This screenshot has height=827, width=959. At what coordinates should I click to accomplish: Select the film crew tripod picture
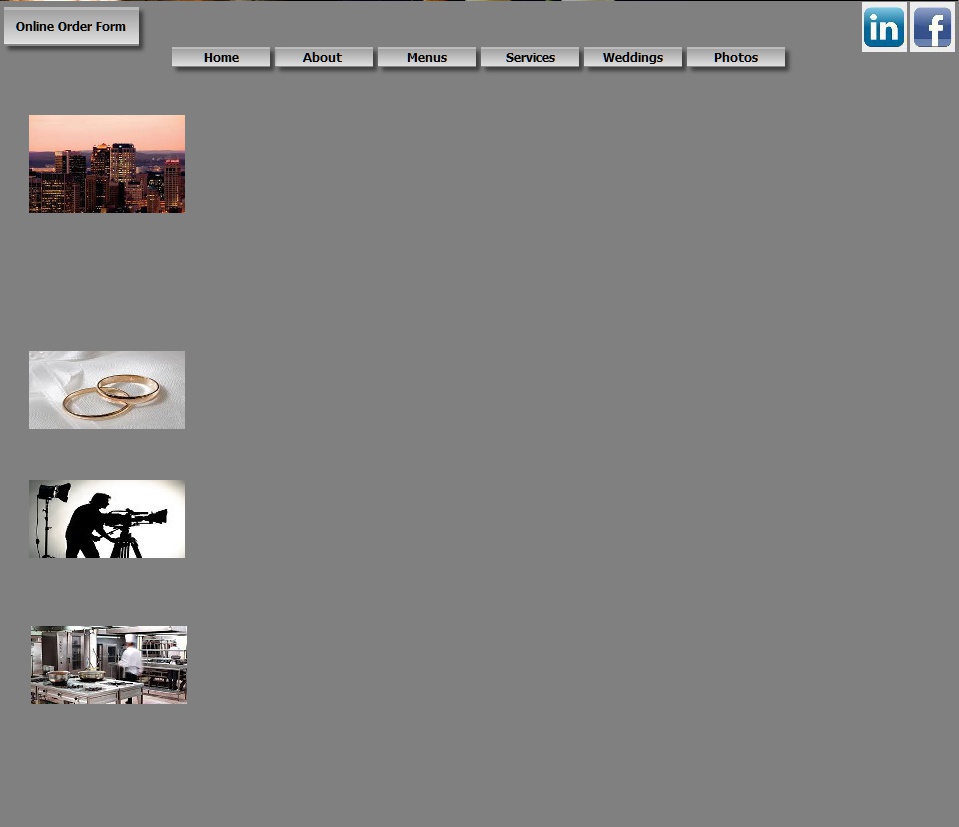tap(107, 519)
